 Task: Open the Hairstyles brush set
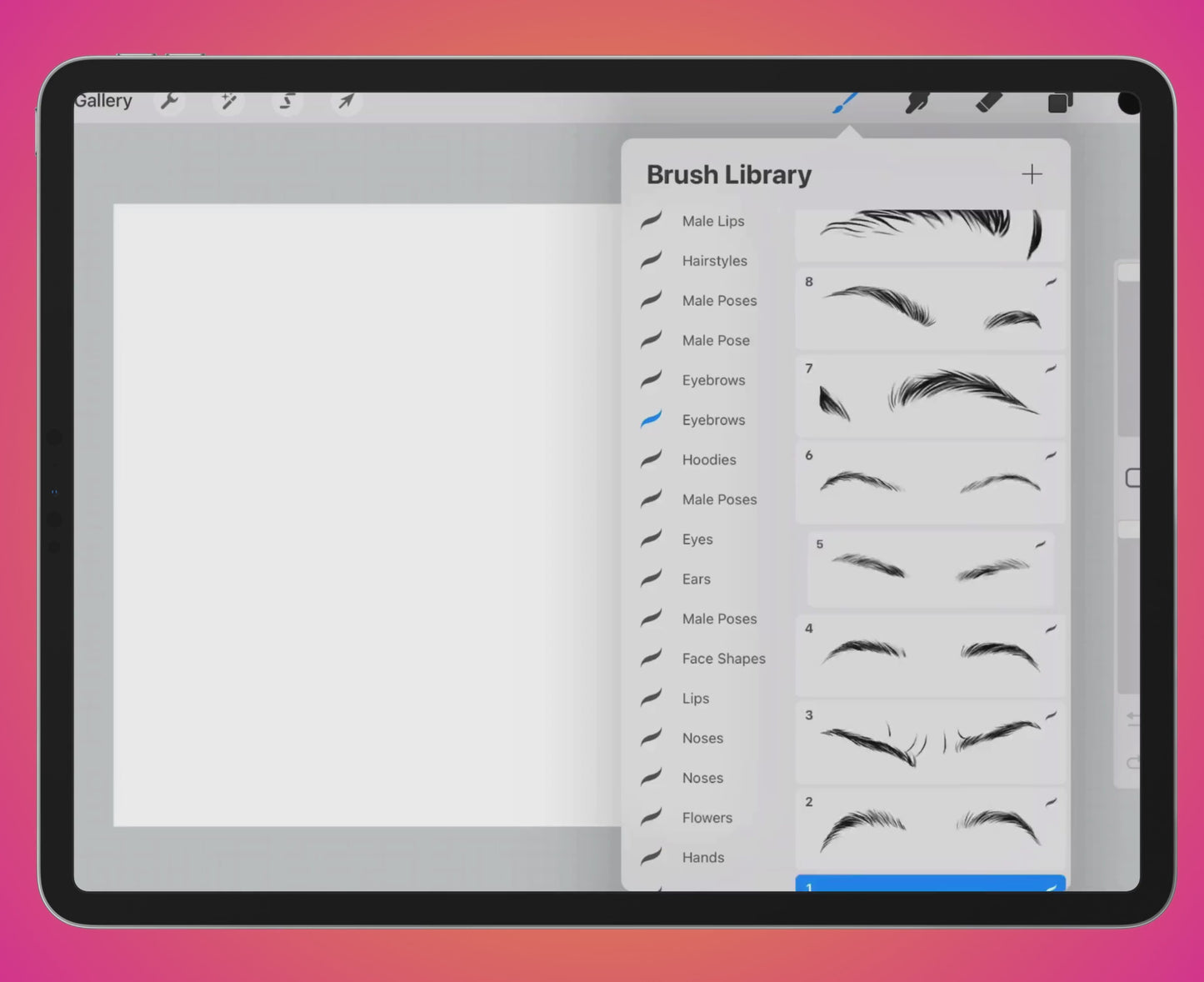coord(714,261)
